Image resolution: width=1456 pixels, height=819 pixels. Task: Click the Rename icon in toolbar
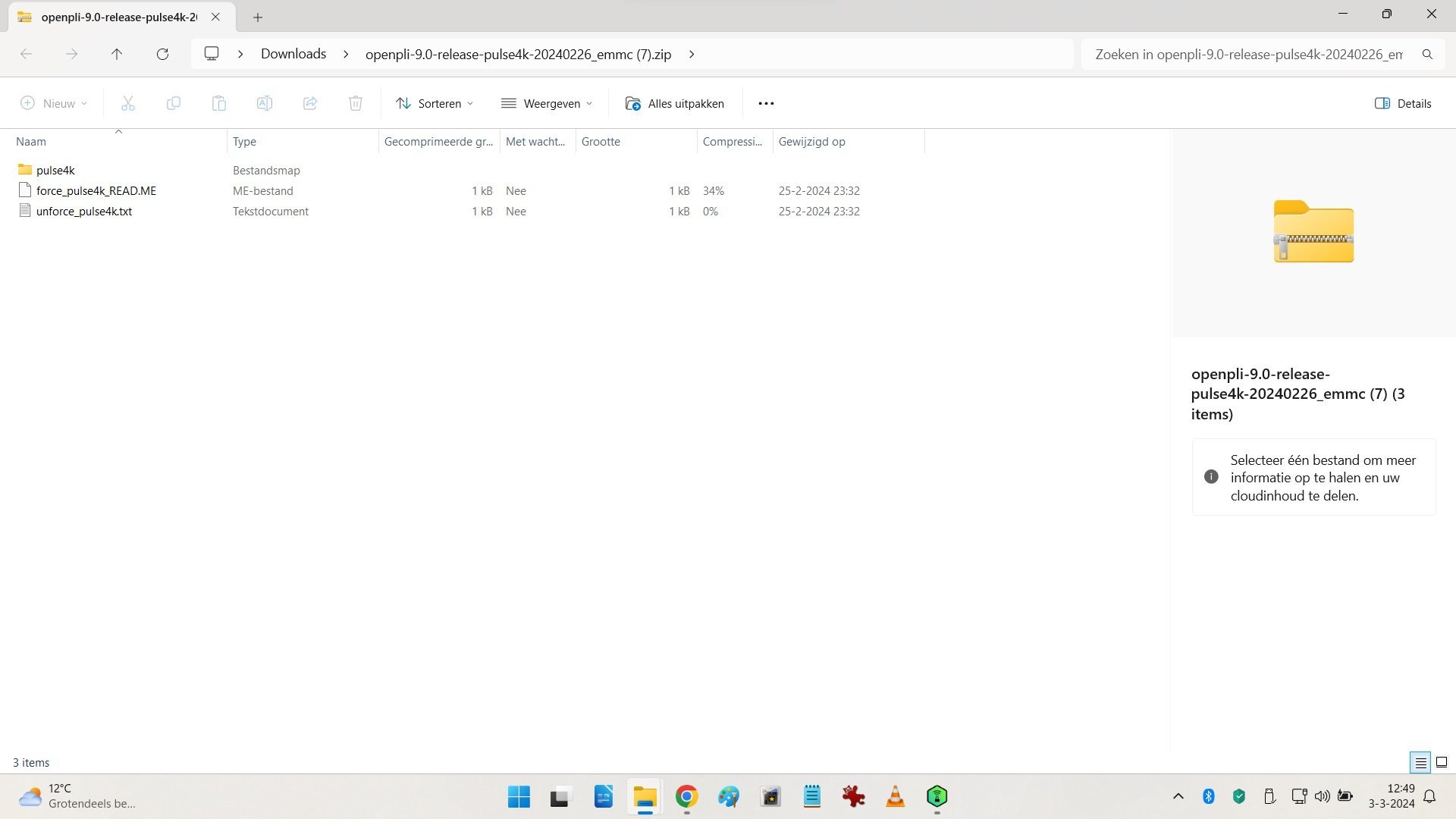[265, 103]
